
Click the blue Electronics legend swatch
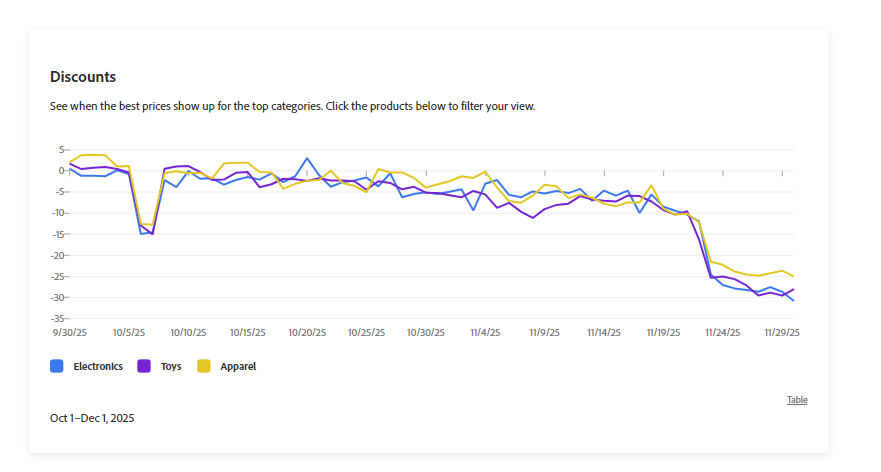pos(57,366)
